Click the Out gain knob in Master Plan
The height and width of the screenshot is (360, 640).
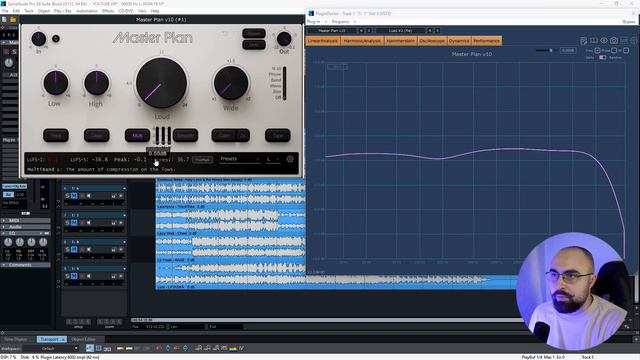pyautogui.click(x=284, y=39)
